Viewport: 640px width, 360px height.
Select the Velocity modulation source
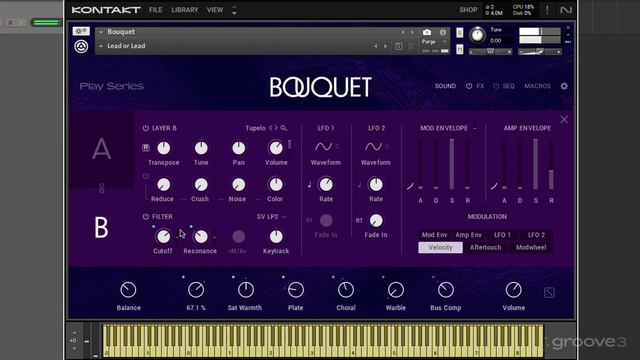click(440, 247)
